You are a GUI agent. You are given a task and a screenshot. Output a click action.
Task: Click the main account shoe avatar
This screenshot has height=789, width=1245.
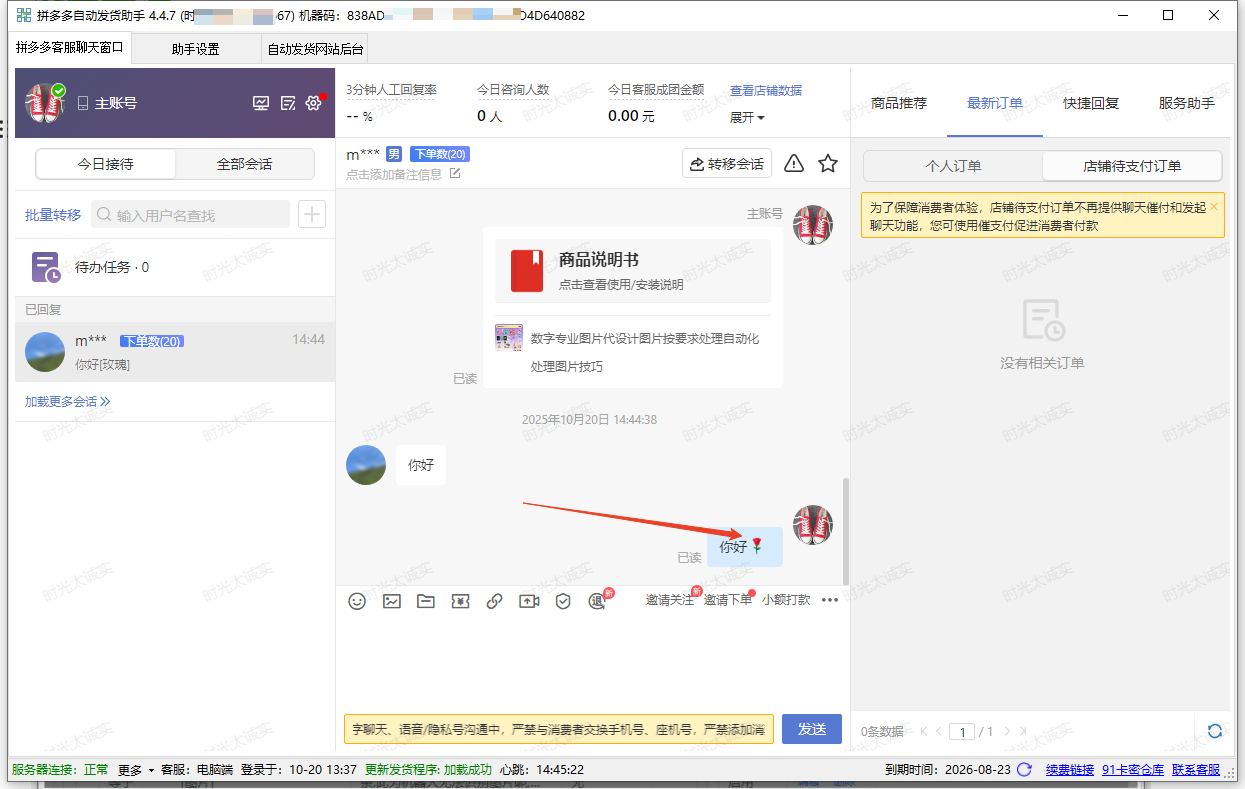click(45, 103)
